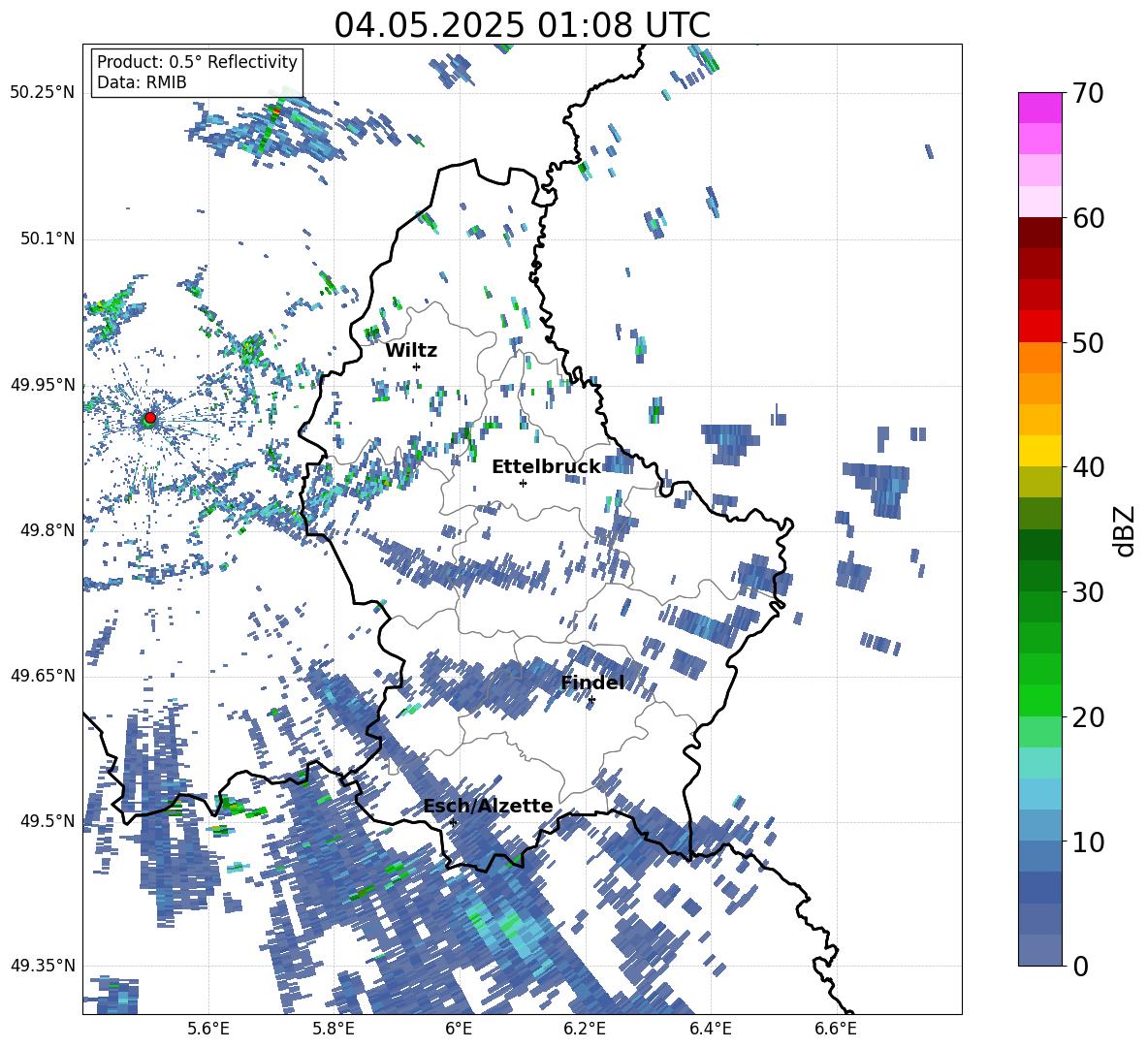Click the 6°E longitude label
Screen dimensions: 1148x1048
[459, 1029]
